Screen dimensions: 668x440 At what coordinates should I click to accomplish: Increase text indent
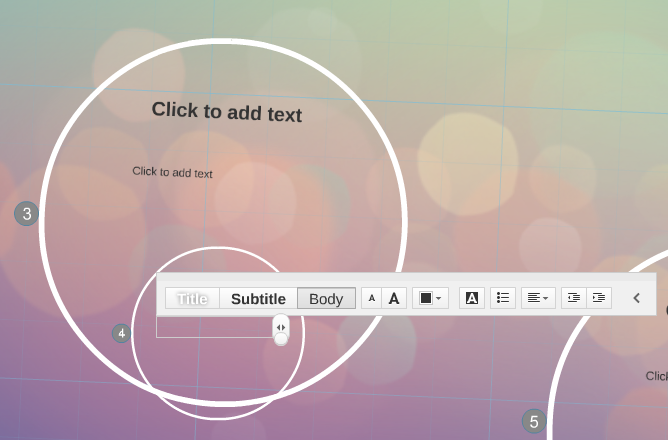coord(599,298)
